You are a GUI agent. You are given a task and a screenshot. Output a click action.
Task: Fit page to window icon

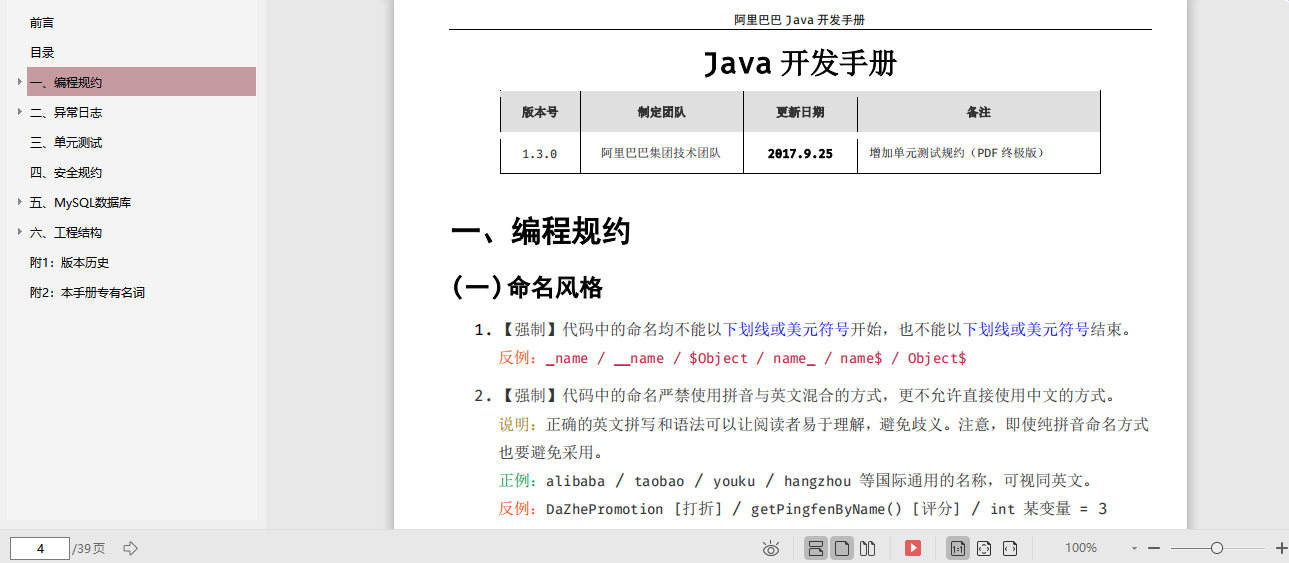[984, 548]
